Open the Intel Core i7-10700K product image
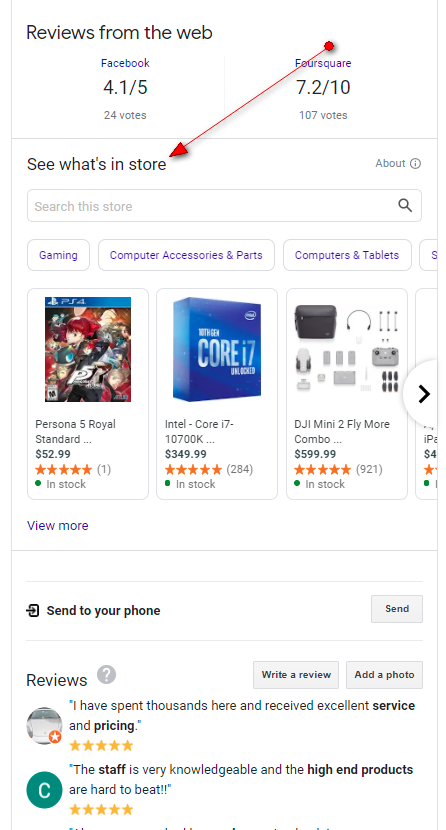The width and height of the screenshot is (446, 830). 217,349
